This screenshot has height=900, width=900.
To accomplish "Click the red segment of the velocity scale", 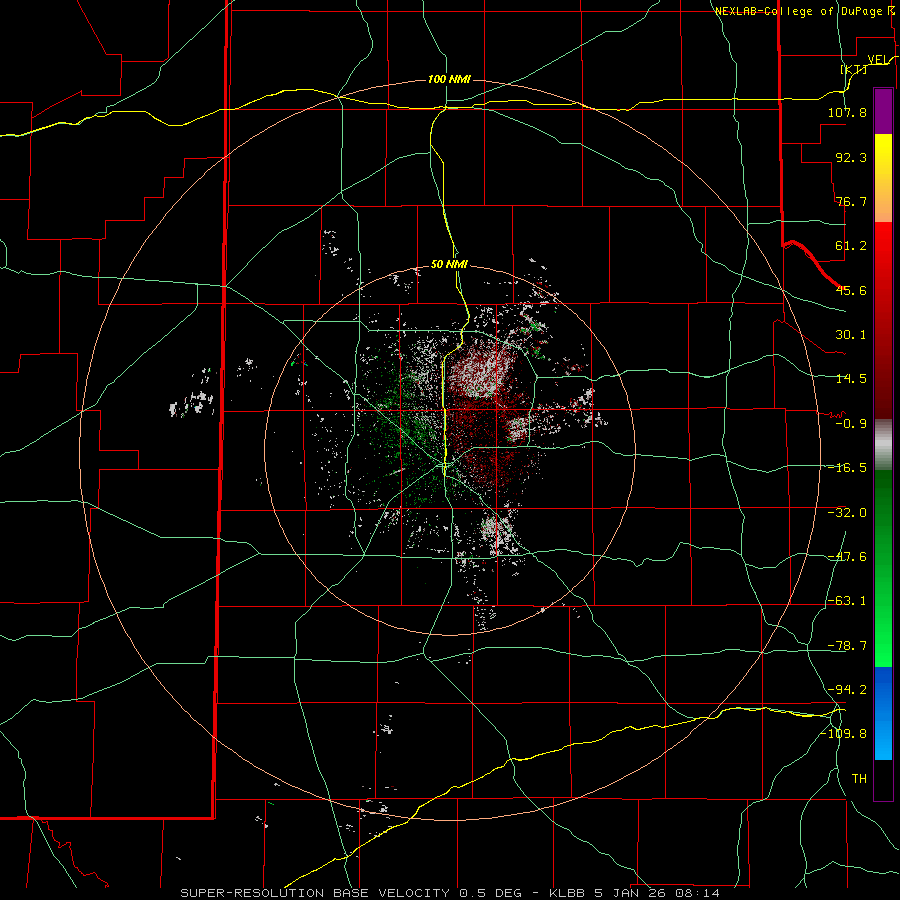I will tap(883, 320).
